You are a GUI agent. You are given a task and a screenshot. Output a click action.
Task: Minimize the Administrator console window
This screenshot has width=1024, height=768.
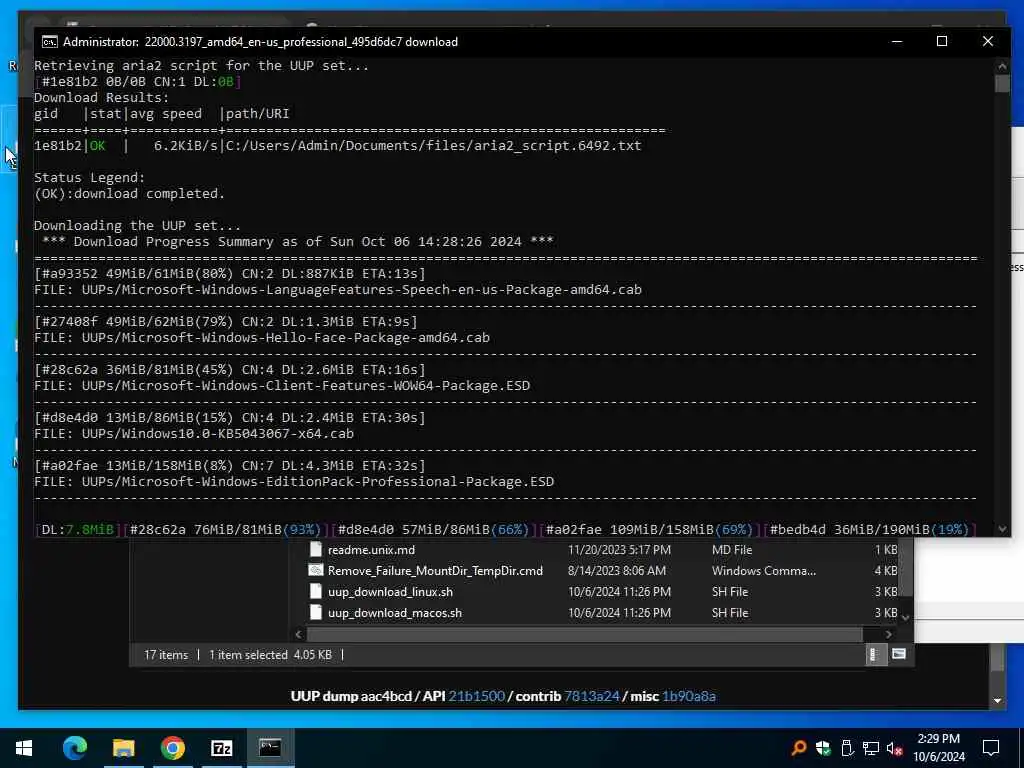pos(897,42)
